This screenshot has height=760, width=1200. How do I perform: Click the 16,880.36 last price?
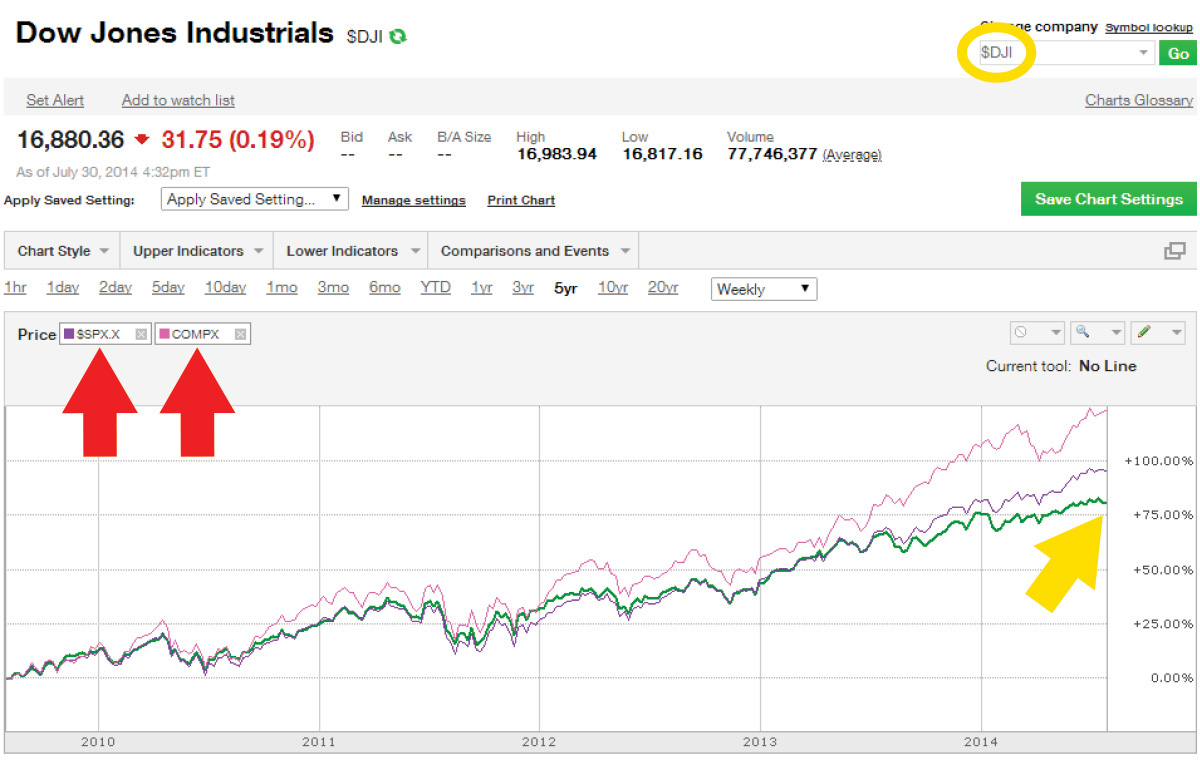tap(71, 140)
